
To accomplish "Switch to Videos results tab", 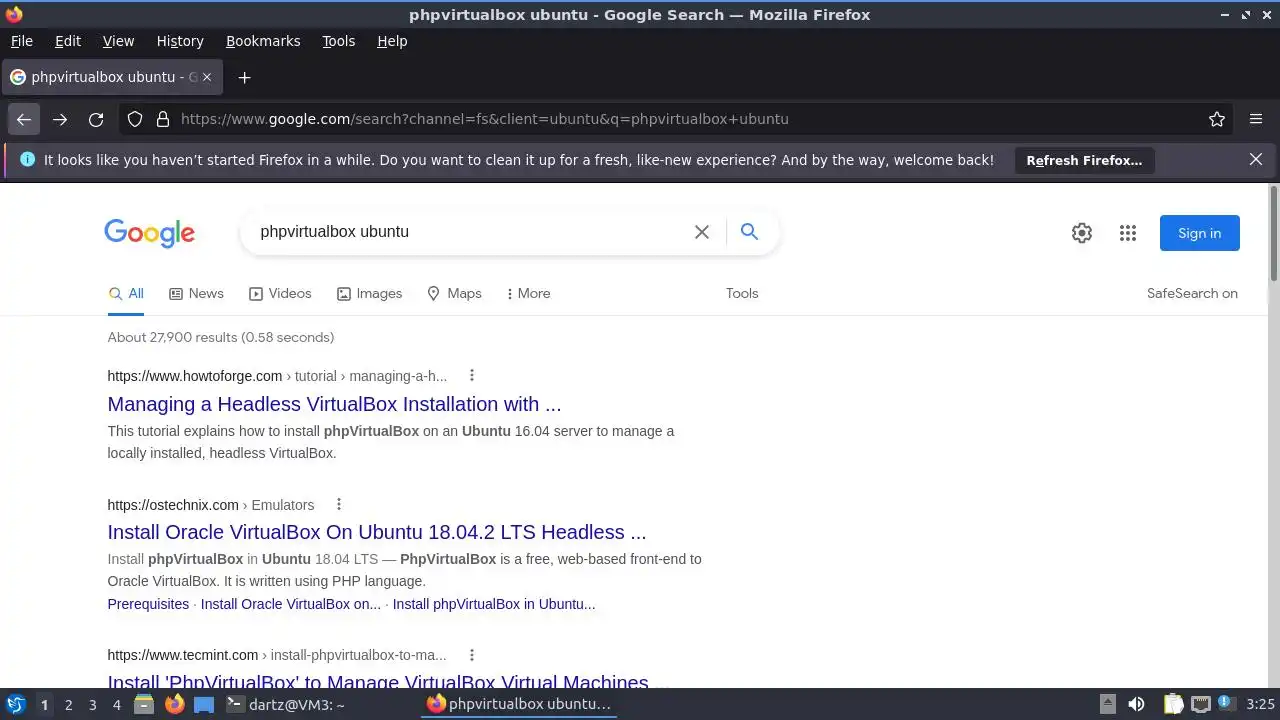I will (x=280, y=293).
